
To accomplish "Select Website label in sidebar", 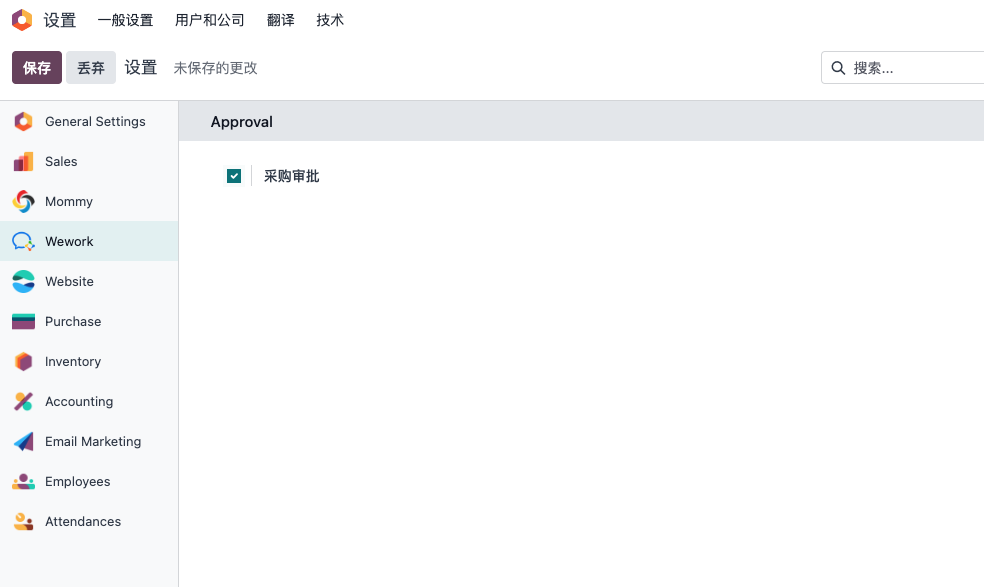I will [x=70, y=281].
